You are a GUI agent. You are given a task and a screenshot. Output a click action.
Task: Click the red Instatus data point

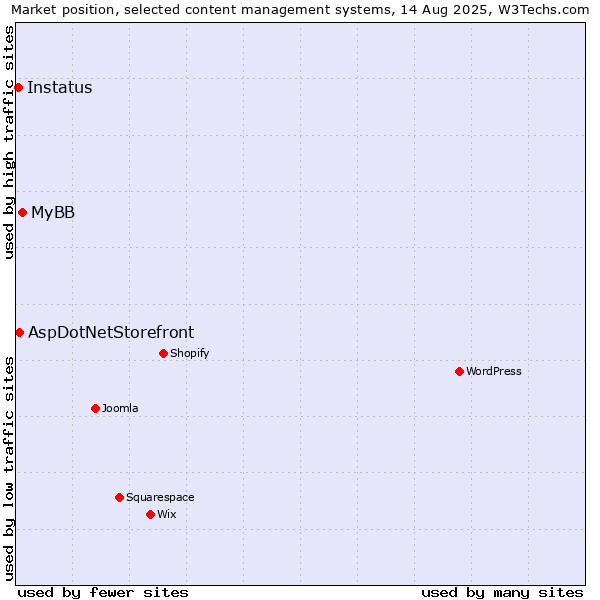tap(18, 88)
